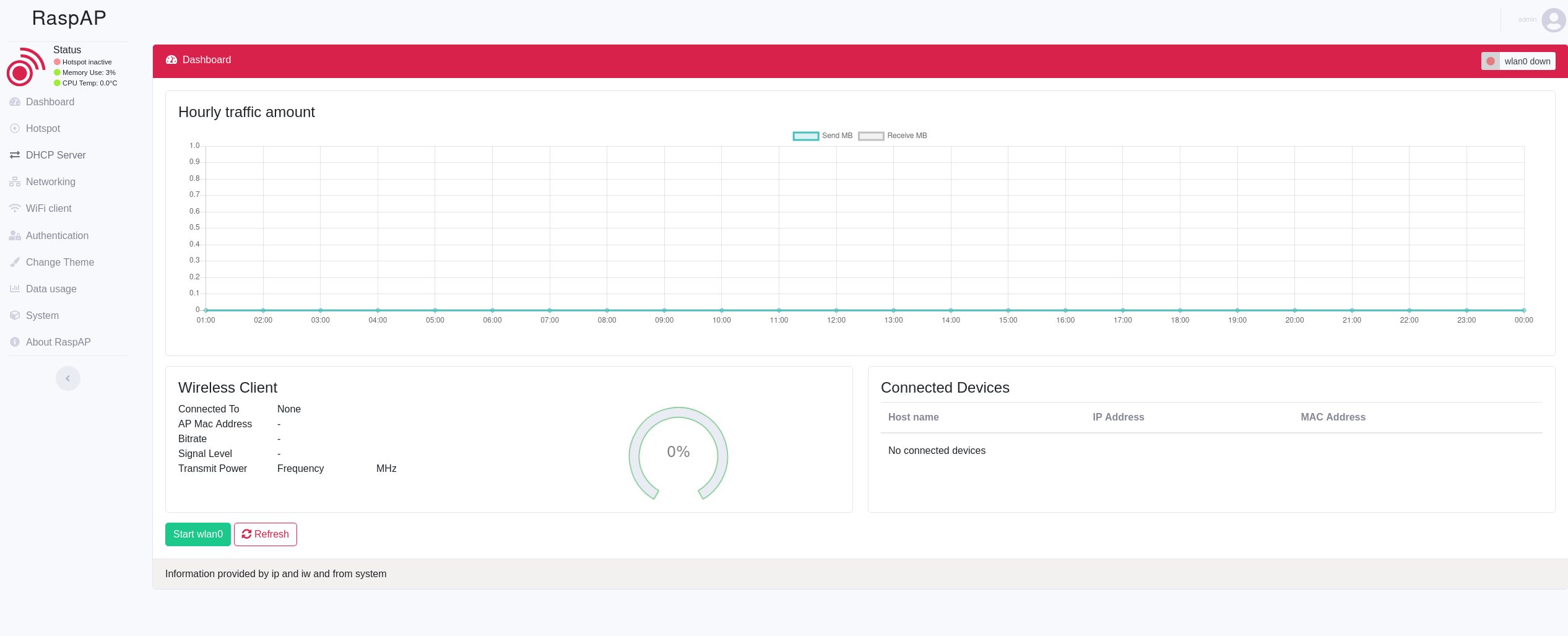Click the RaspAP red signal logo
This screenshot has width=1568, height=636.
click(x=26, y=66)
